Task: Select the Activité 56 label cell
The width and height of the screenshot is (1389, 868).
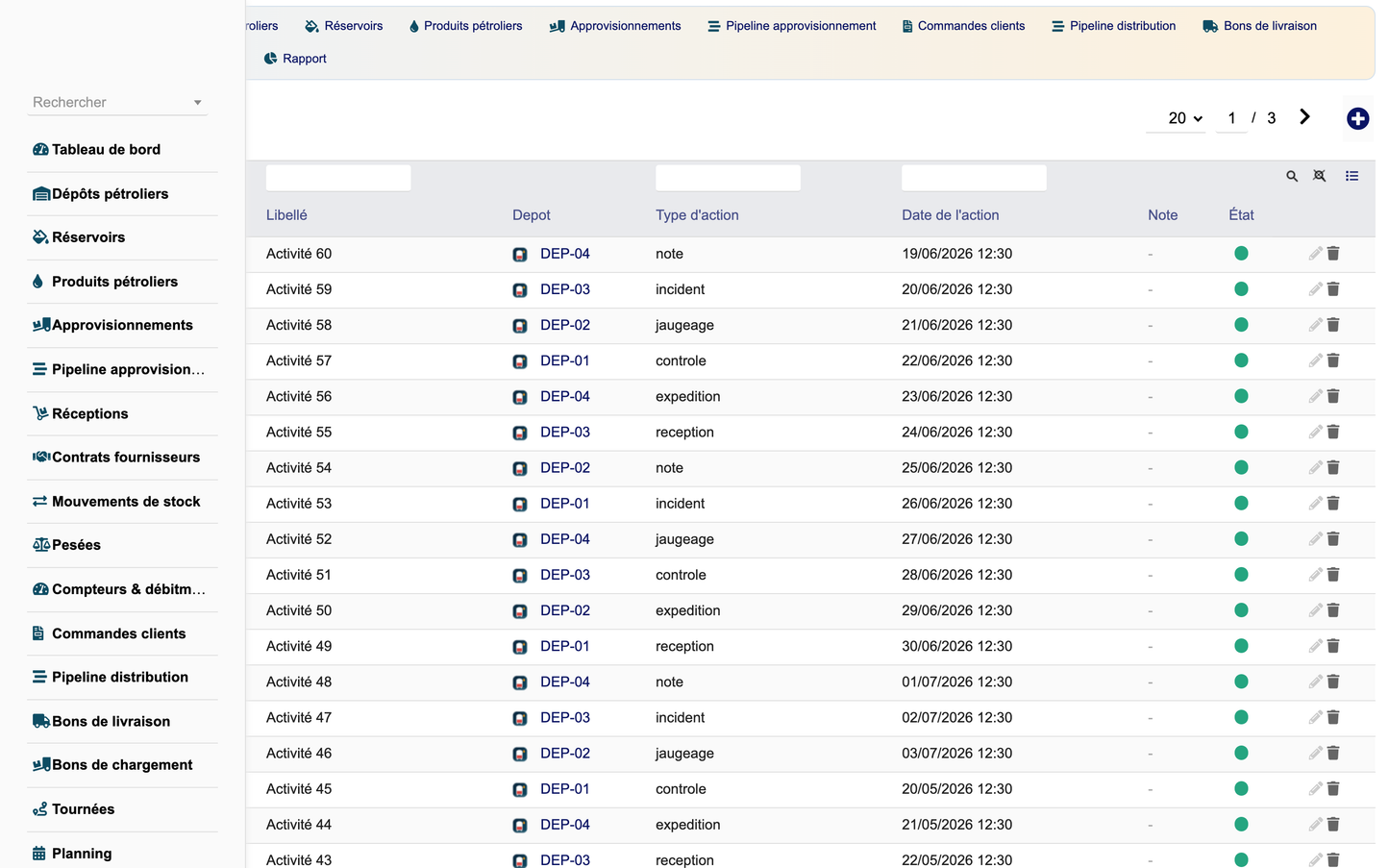Action: [x=299, y=396]
